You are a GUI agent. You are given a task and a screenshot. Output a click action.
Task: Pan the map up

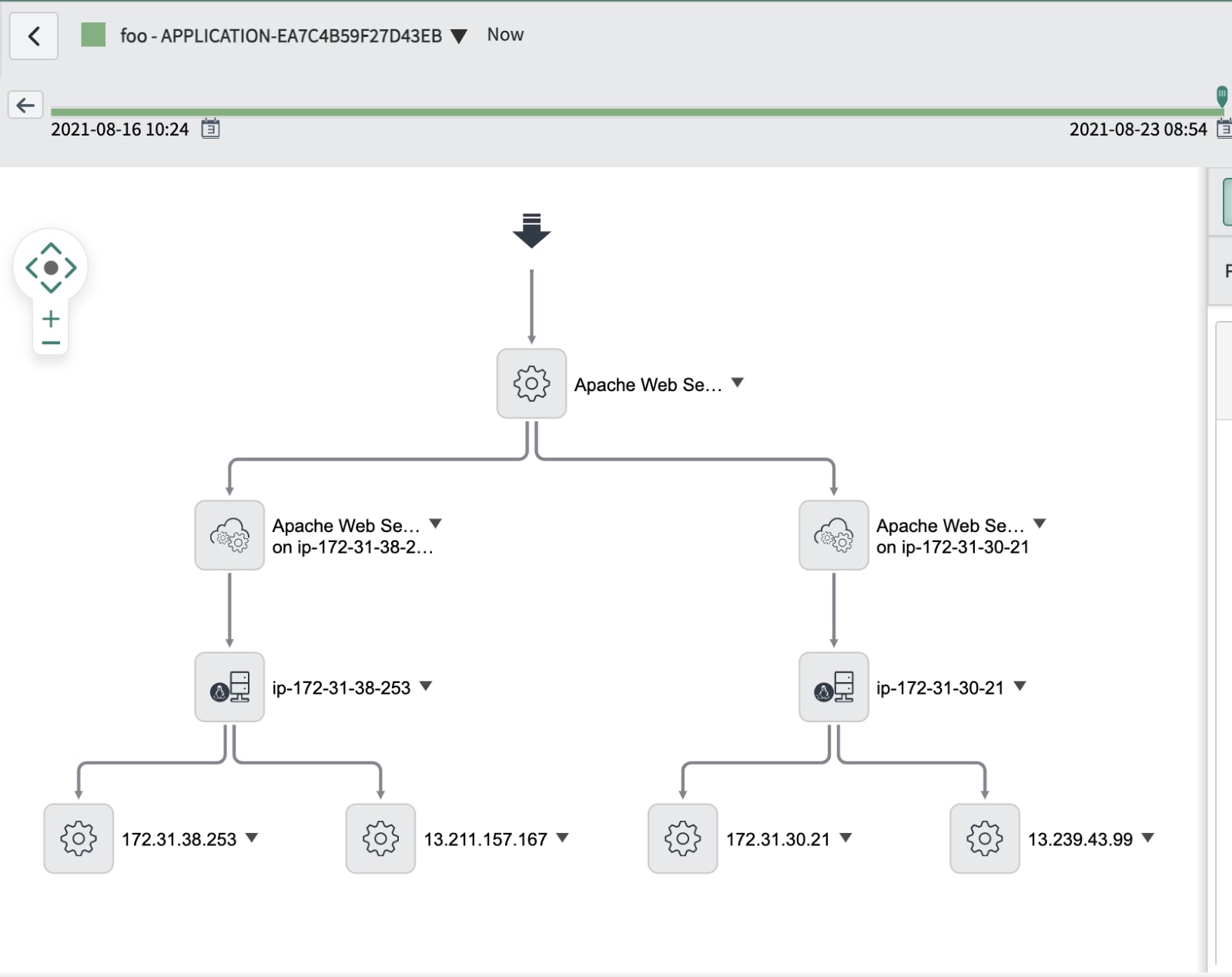[51, 249]
